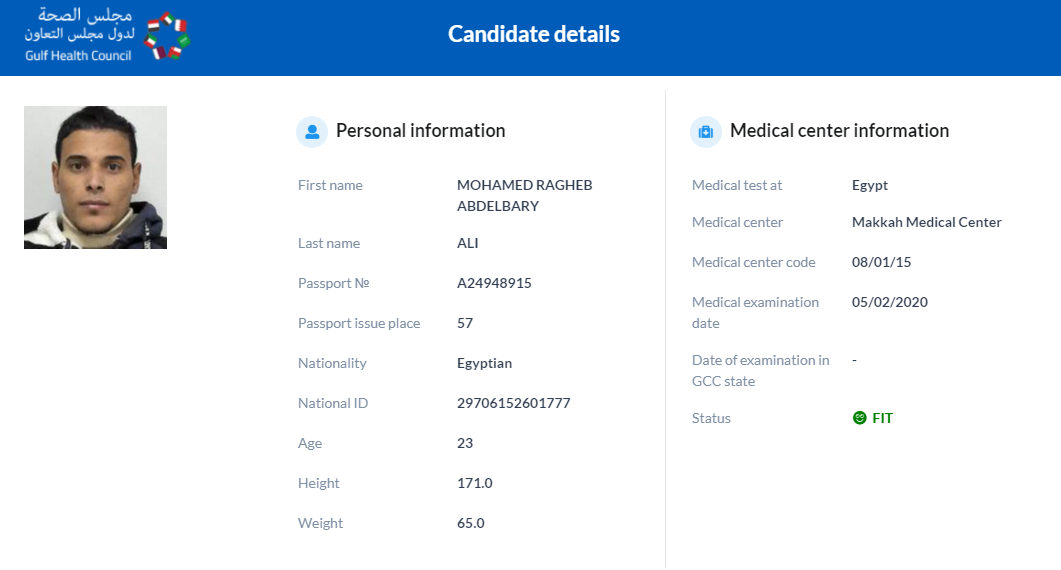The width and height of the screenshot is (1061, 570).
Task: Click the candidate photo thumbnail
Action: point(95,177)
